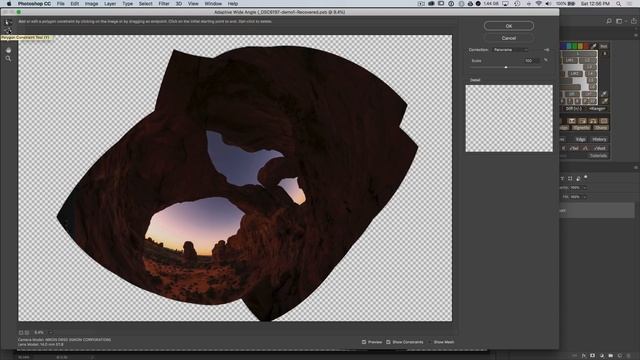Click the eyedropper icon in the panel's color row
The width and height of the screenshot is (640, 360).
point(594,46)
